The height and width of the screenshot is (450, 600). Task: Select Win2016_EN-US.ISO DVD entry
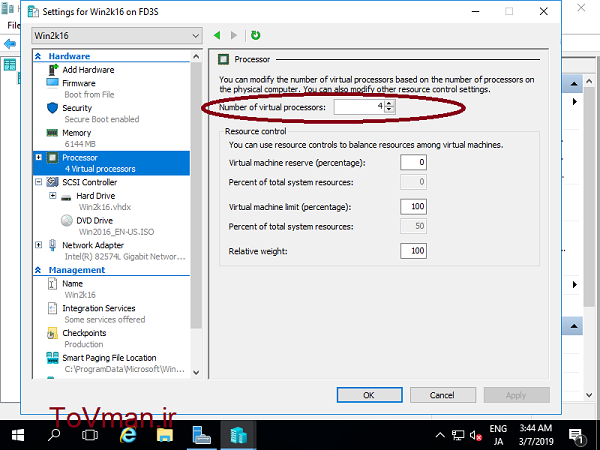point(116,232)
